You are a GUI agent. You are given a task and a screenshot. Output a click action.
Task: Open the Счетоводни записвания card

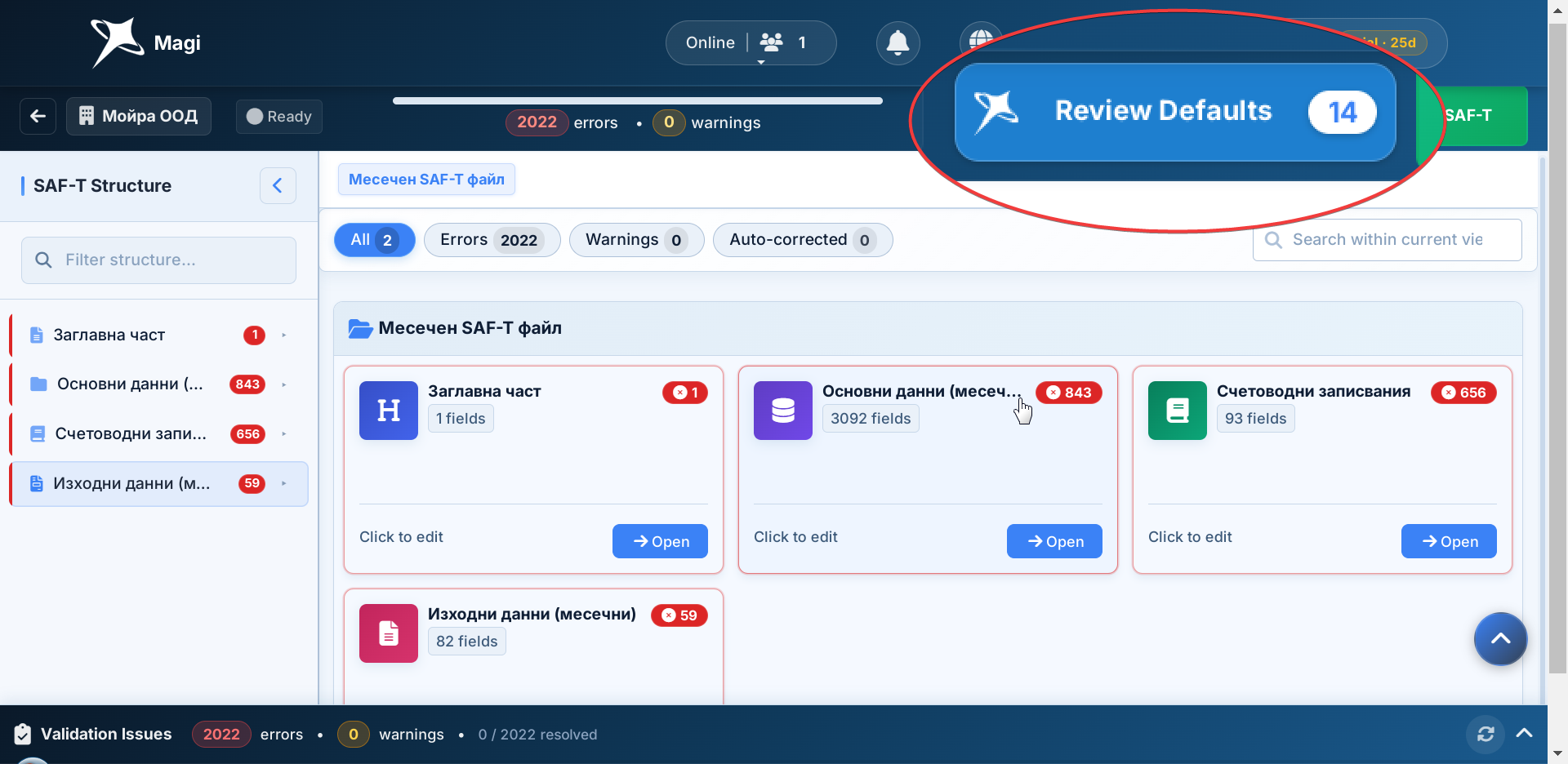coord(1449,541)
